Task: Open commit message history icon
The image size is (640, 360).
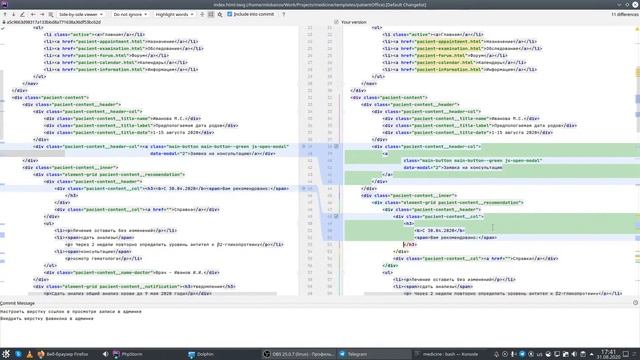Action: pos(635,303)
